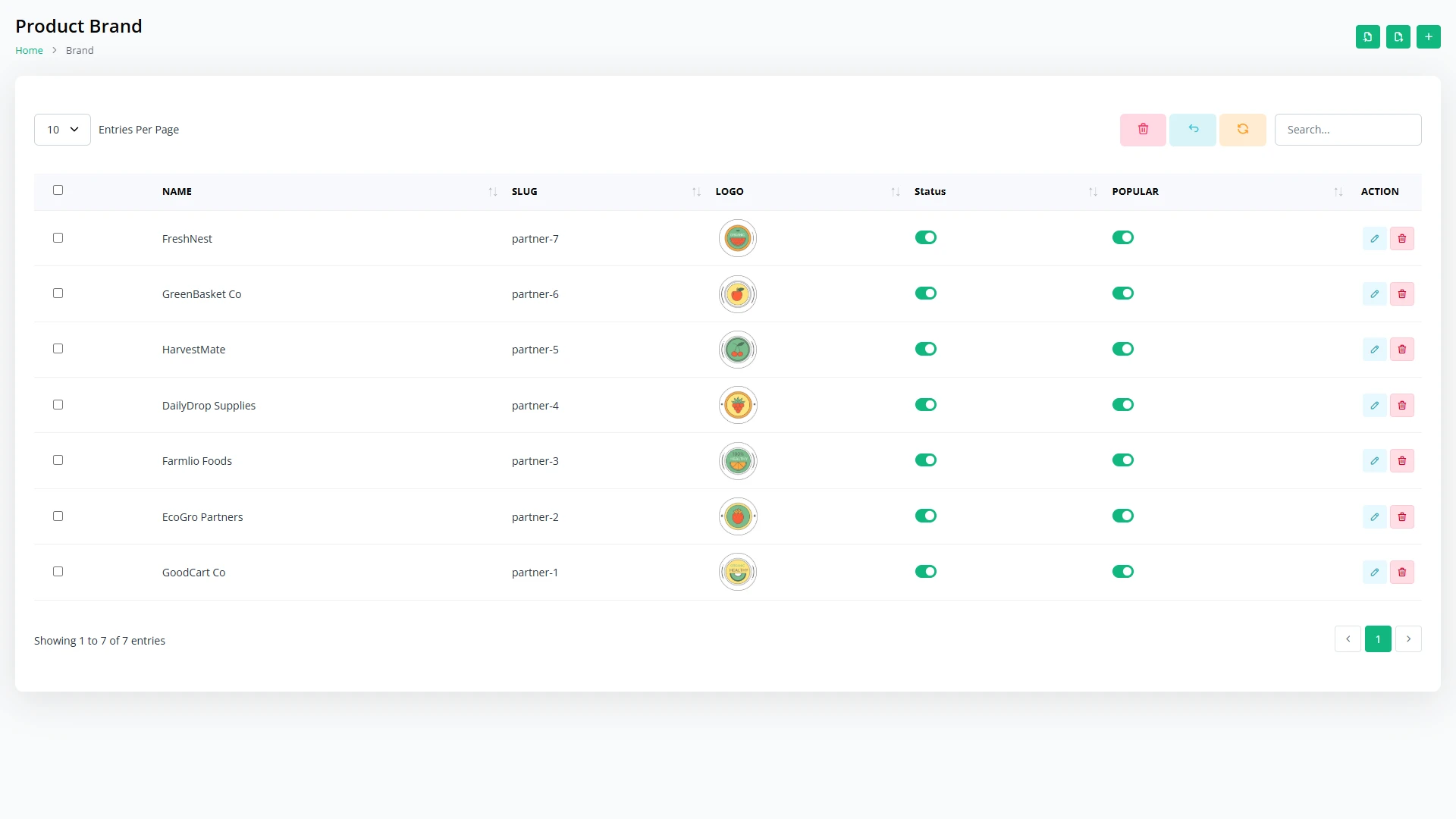Image resolution: width=1456 pixels, height=819 pixels.
Task: Delete the Farmlio Foods brand row
Action: (1402, 461)
